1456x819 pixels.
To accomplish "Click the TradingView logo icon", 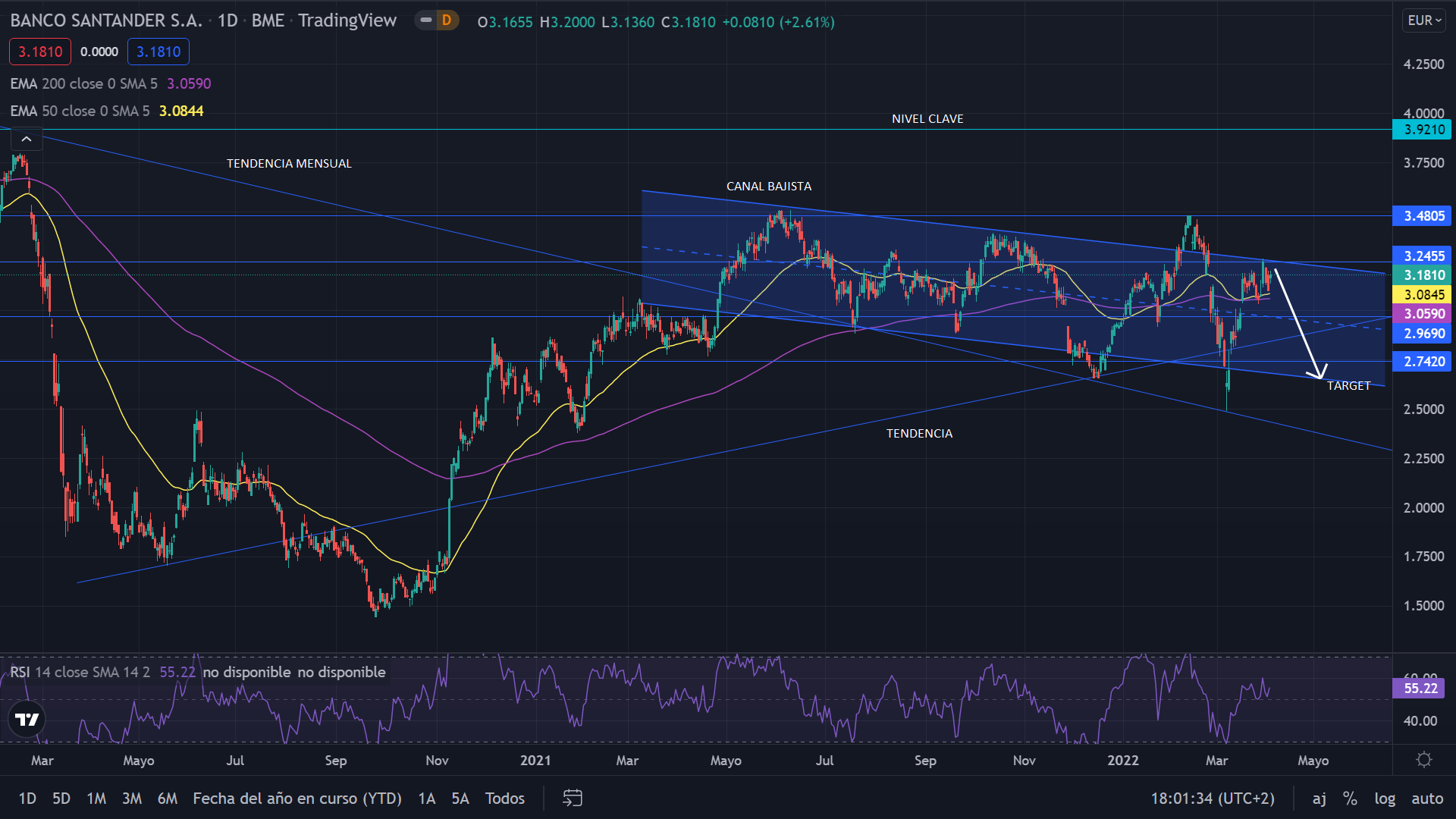I will pyautogui.click(x=27, y=719).
